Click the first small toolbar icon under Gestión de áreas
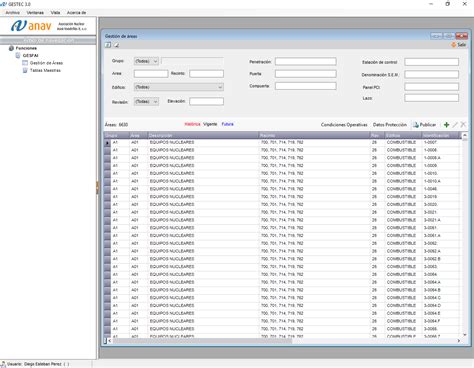 [108, 45]
